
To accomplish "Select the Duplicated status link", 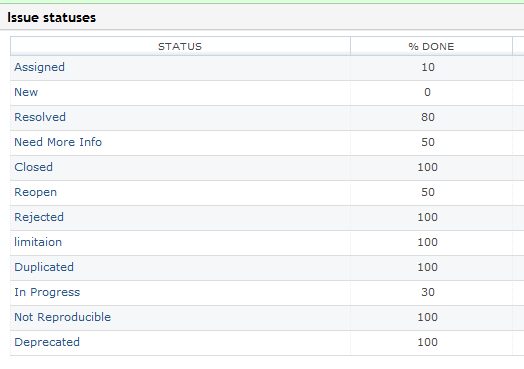I will pyautogui.click(x=44, y=267).
